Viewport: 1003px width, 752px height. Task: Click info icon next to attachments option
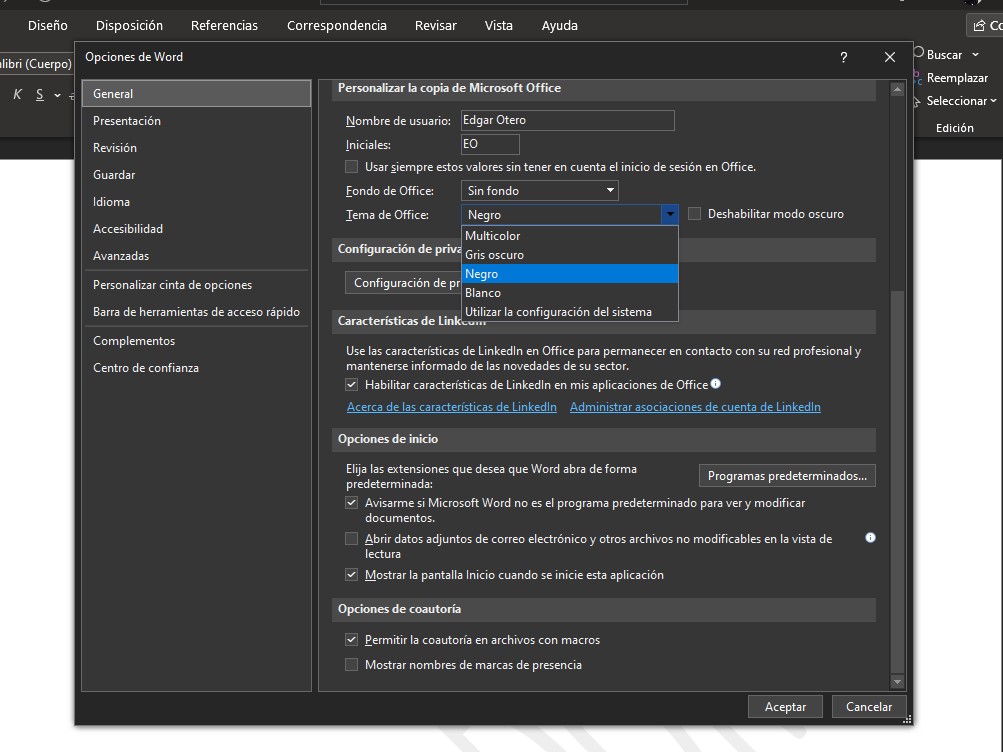[x=870, y=538]
